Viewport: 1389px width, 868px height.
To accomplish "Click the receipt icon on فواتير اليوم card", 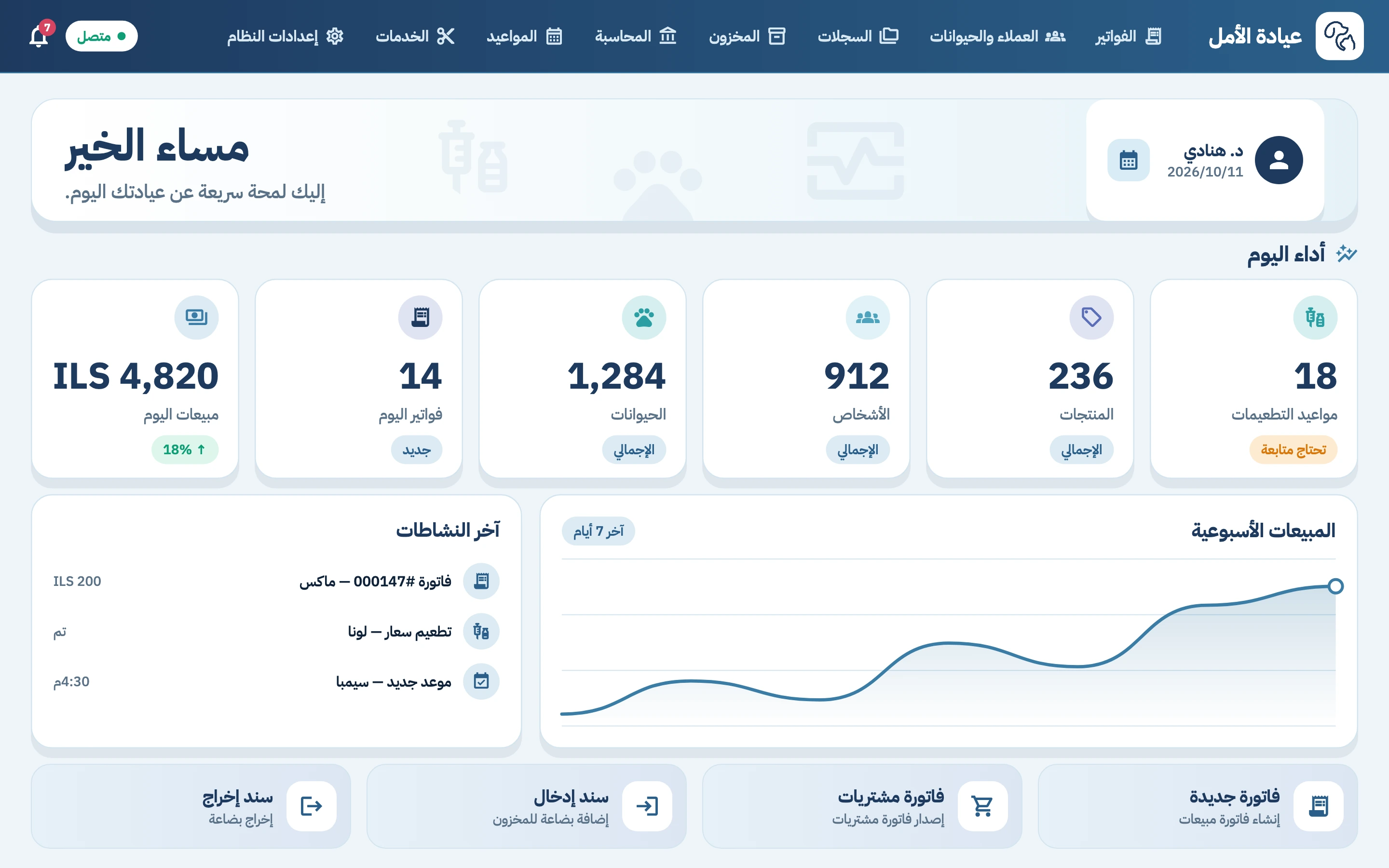I will (x=420, y=317).
